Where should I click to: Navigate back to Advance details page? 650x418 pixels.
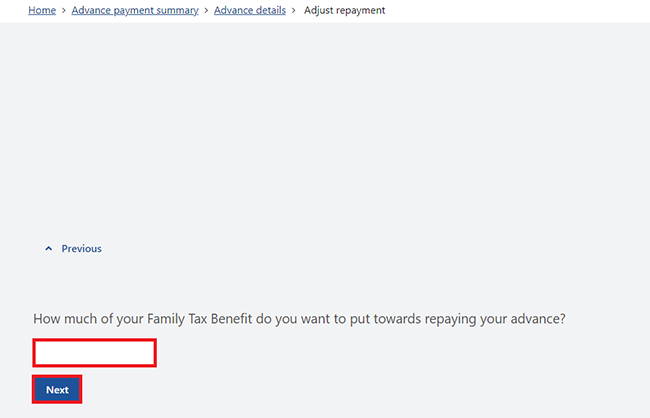point(250,10)
